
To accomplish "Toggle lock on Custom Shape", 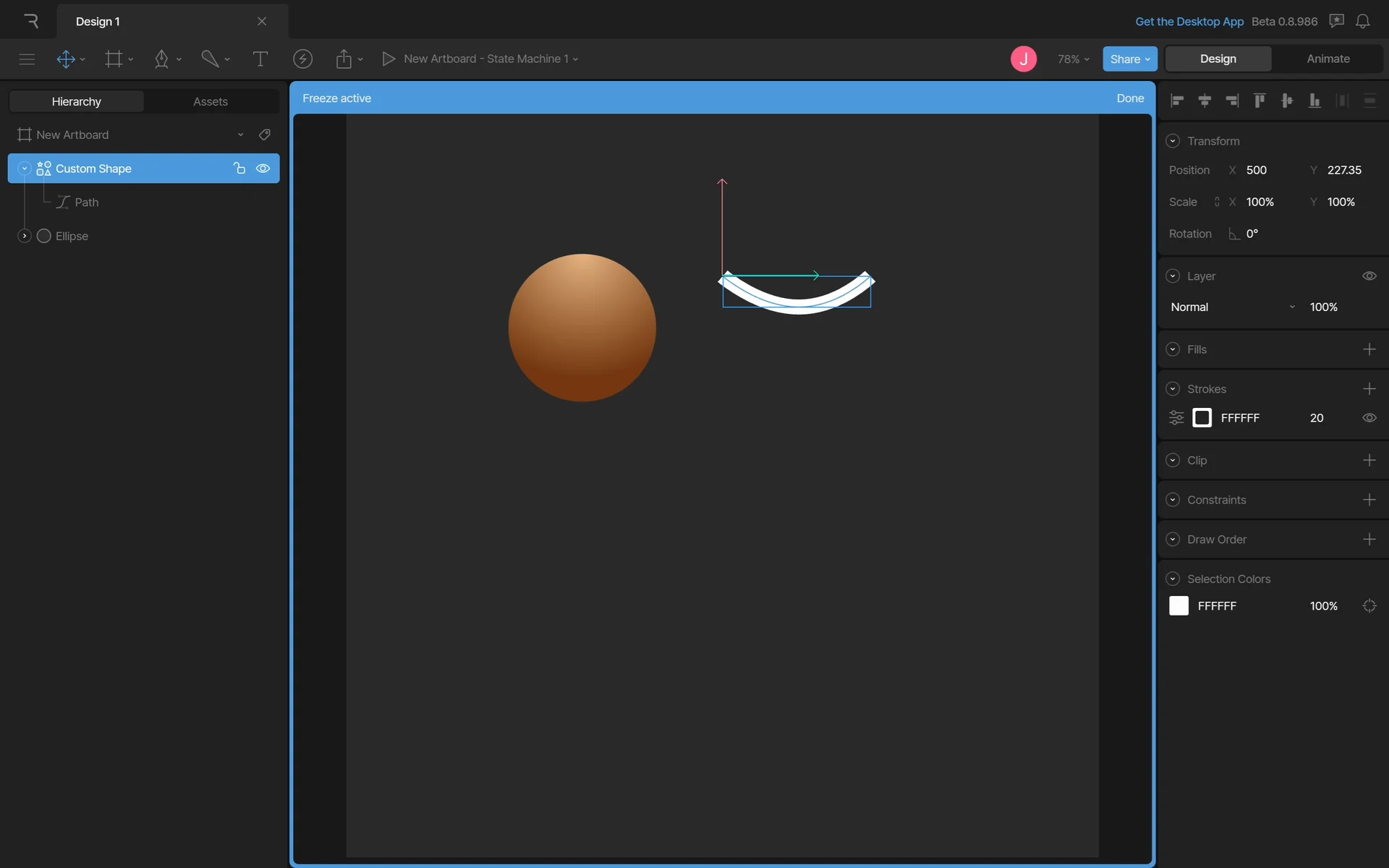I will pyautogui.click(x=239, y=169).
